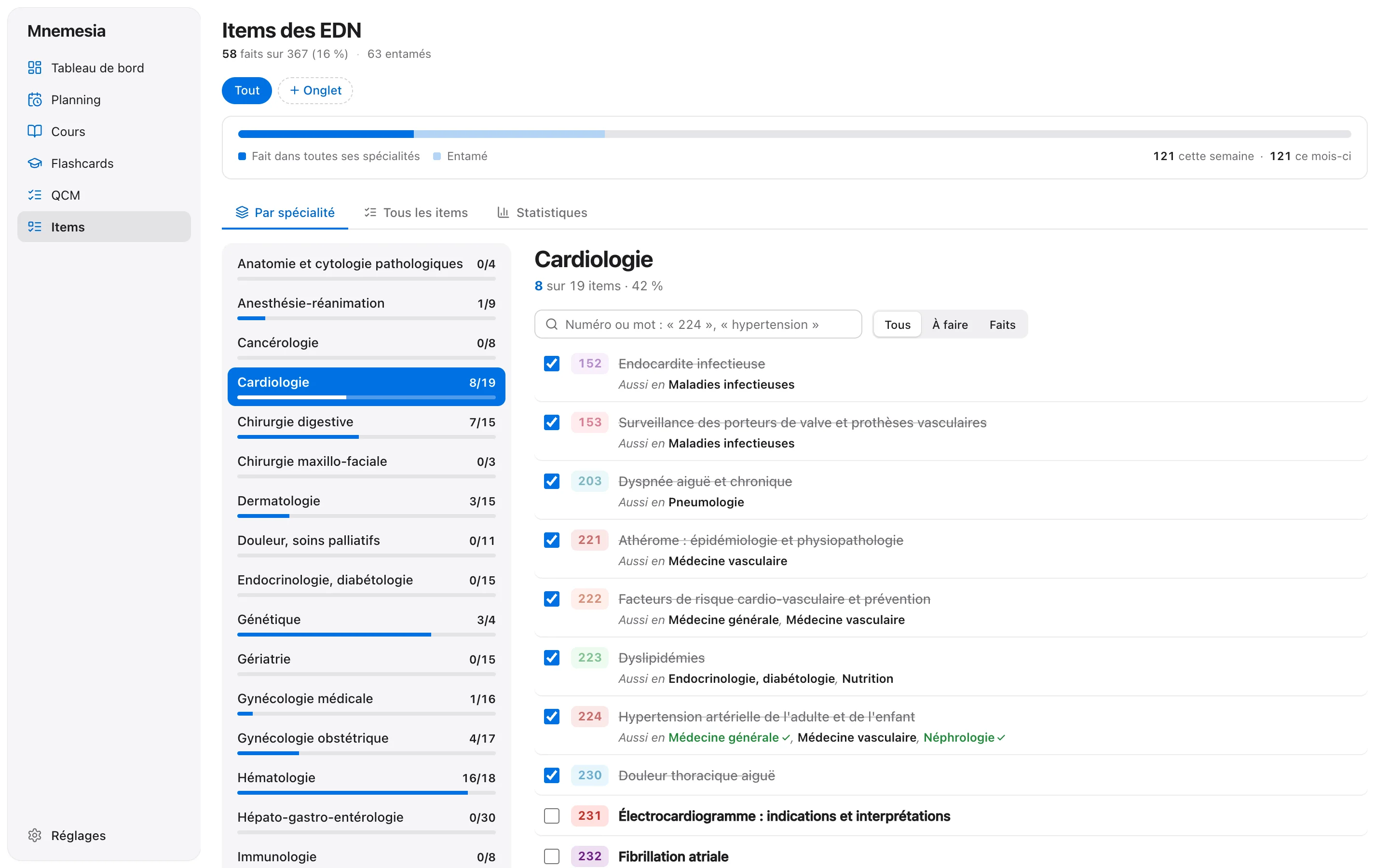Open the Statistiques tab
1389x868 pixels.
[x=543, y=212]
